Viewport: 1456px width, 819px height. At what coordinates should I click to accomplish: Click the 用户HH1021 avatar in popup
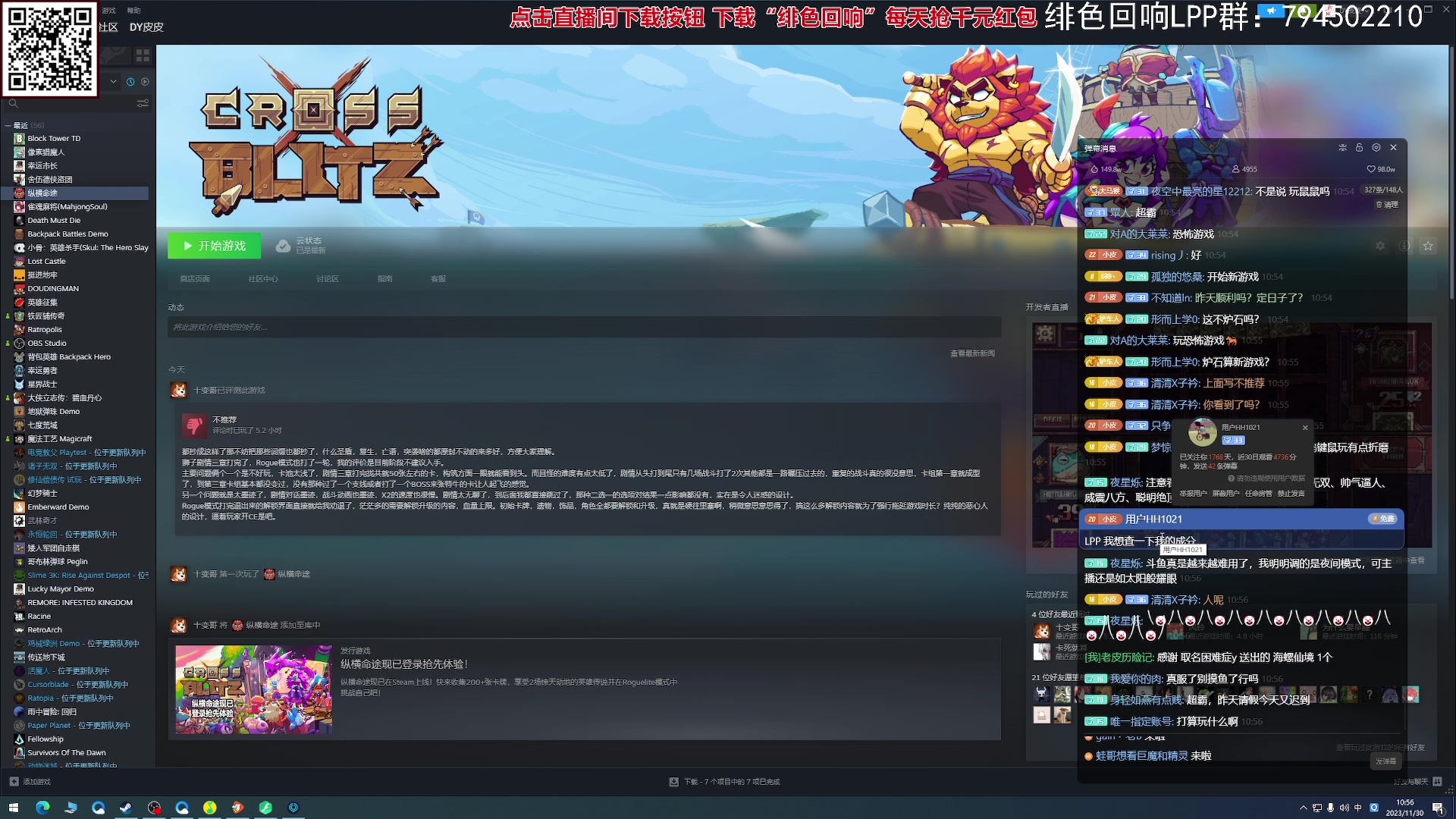click(1202, 432)
